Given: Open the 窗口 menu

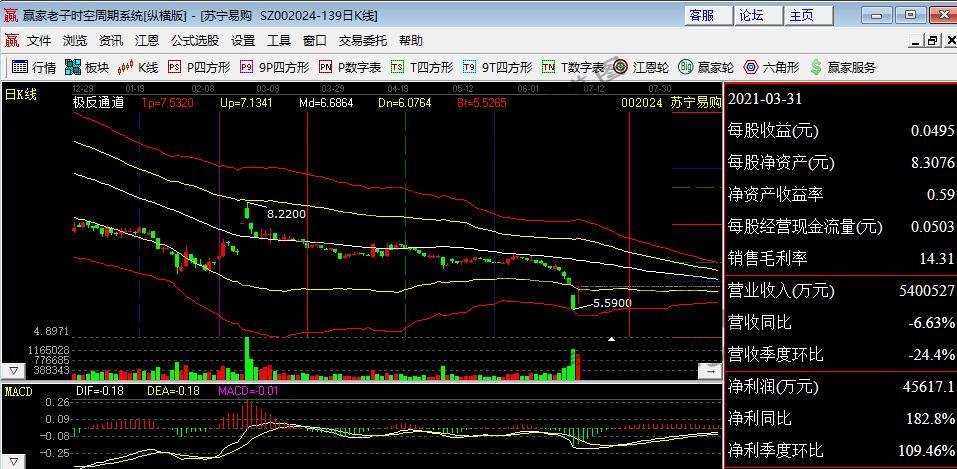Looking at the screenshot, I should tap(315, 41).
